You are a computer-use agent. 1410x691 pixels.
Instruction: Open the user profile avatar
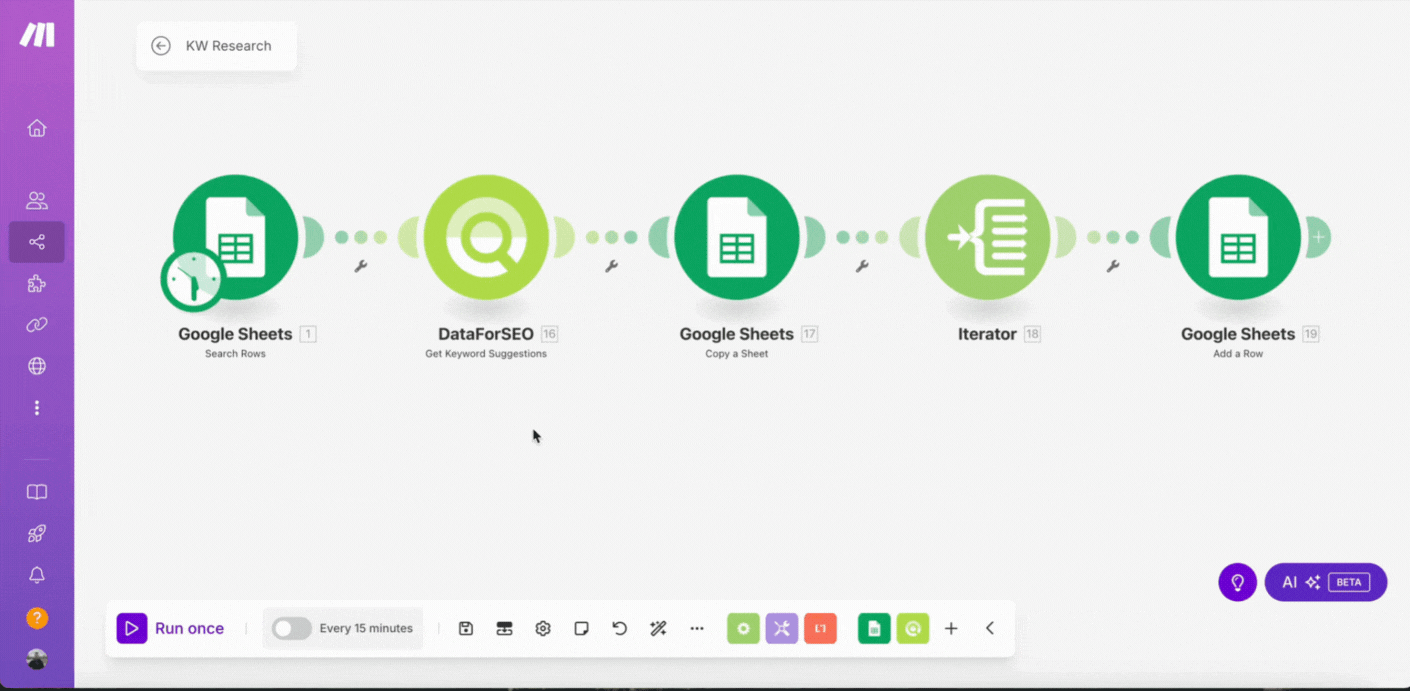pyautogui.click(x=37, y=659)
